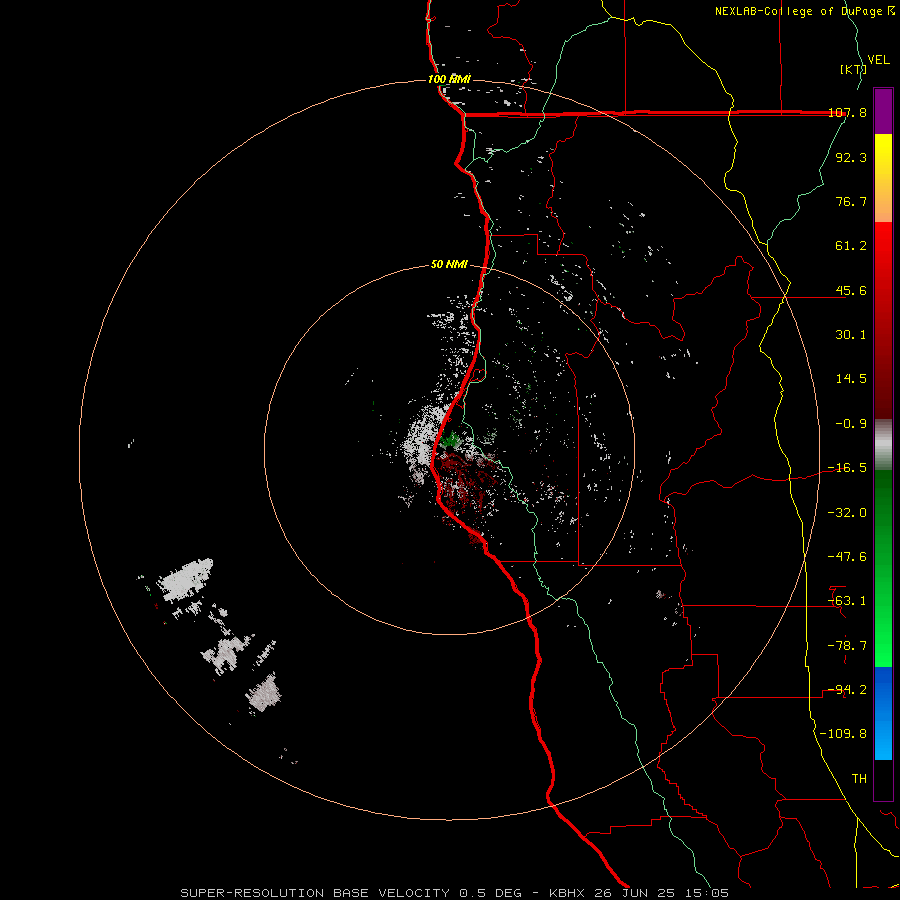Viewport: 900px width, 900px height.
Task: Click the 100 NMI range ring label
Action: click(449, 79)
